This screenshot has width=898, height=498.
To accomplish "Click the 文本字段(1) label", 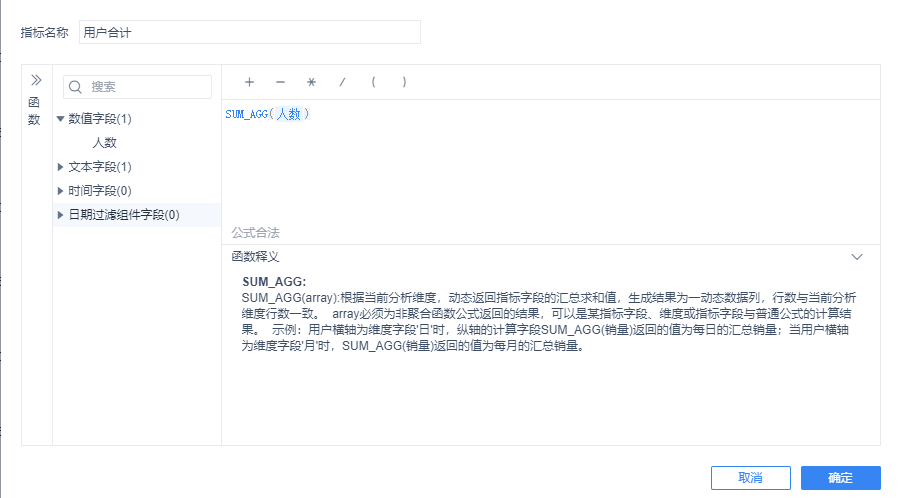I will tap(100, 167).
